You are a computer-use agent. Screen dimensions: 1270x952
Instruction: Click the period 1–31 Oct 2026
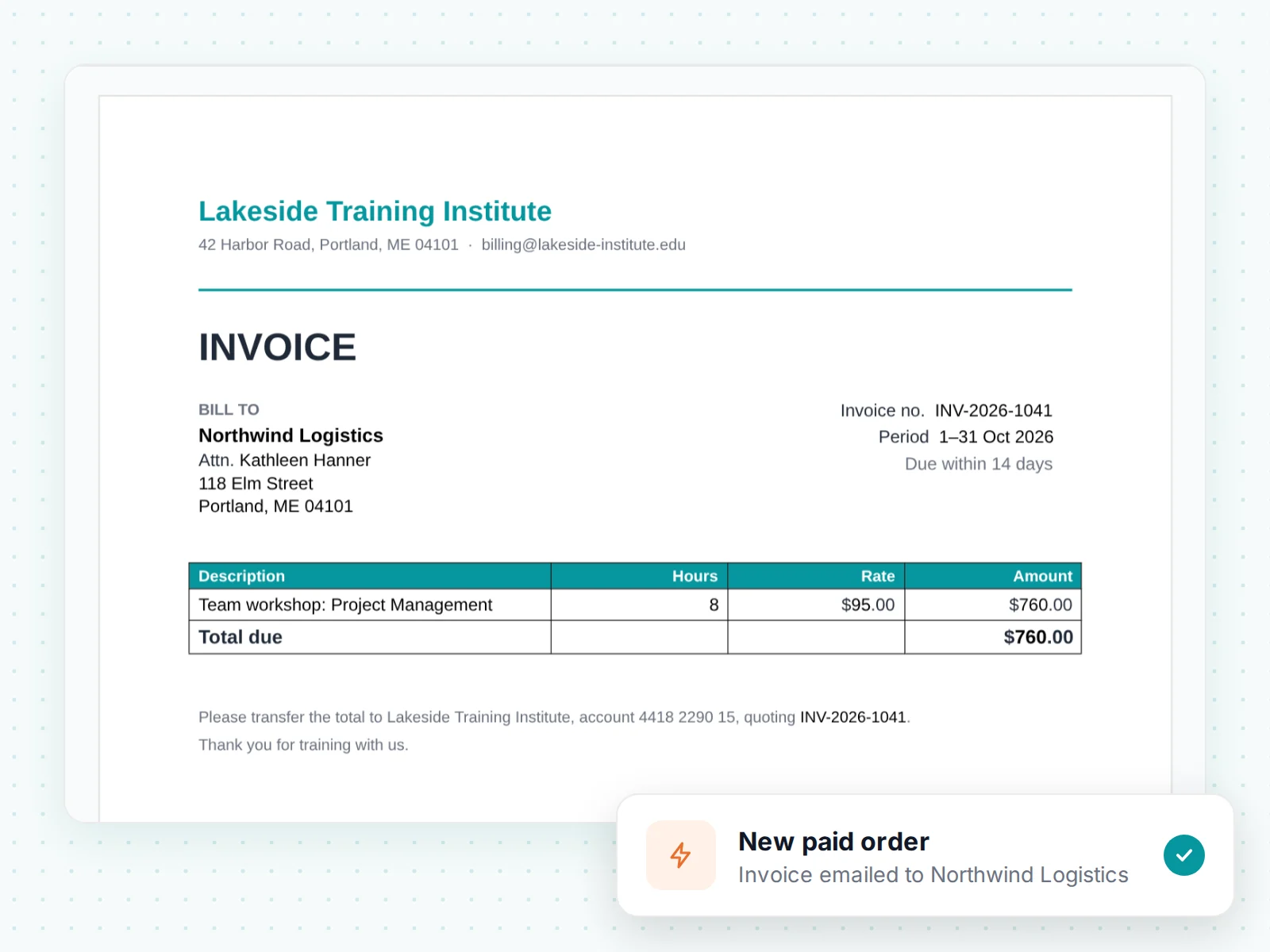pyautogui.click(x=995, y=436)
